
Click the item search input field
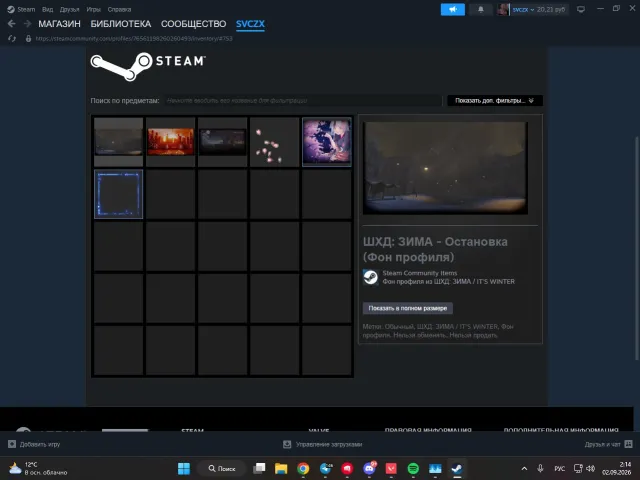tap(303, 100)
